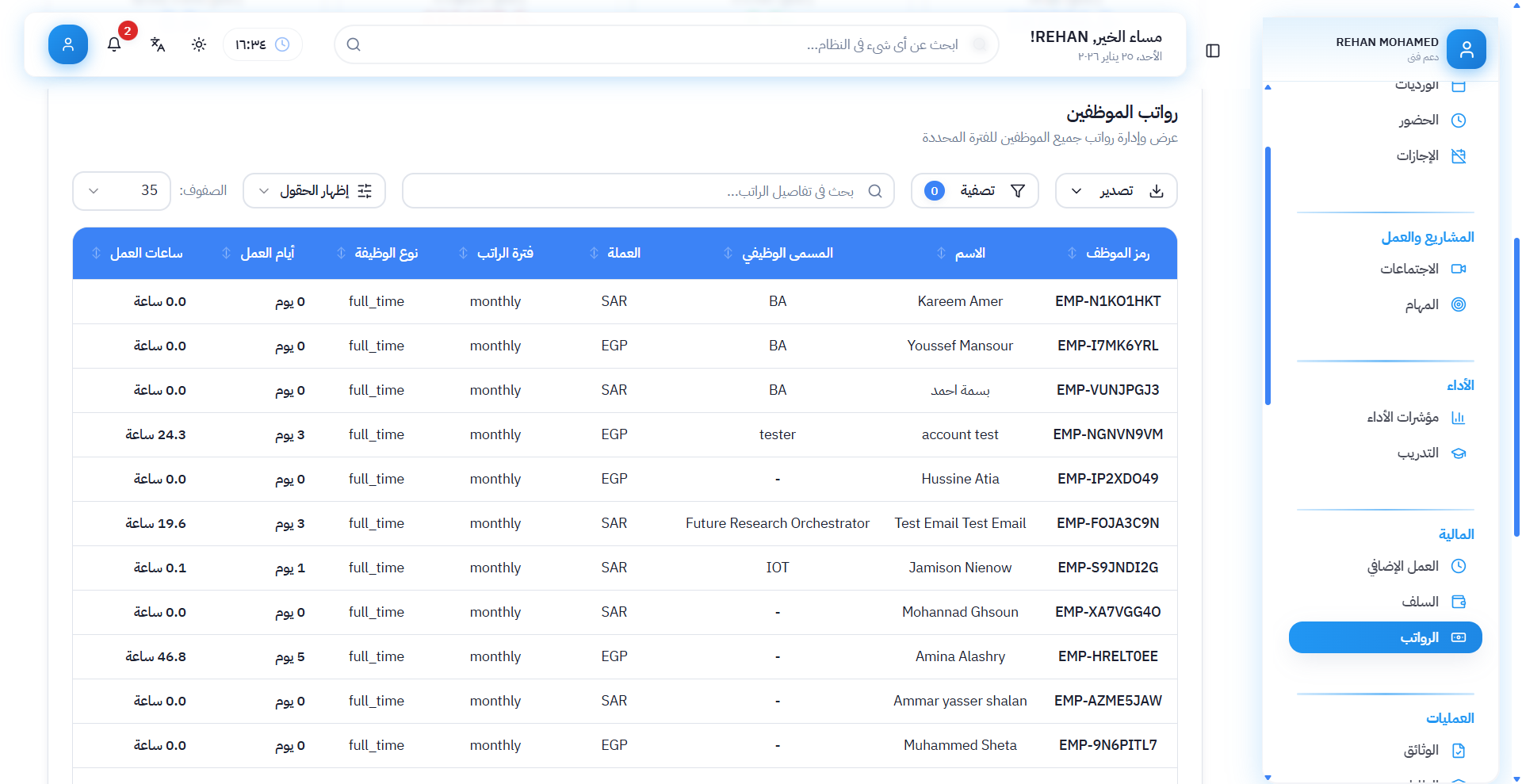Toggle the light/dark theme sun icon
1522x784 pixels.
click(x=199, y=44)
